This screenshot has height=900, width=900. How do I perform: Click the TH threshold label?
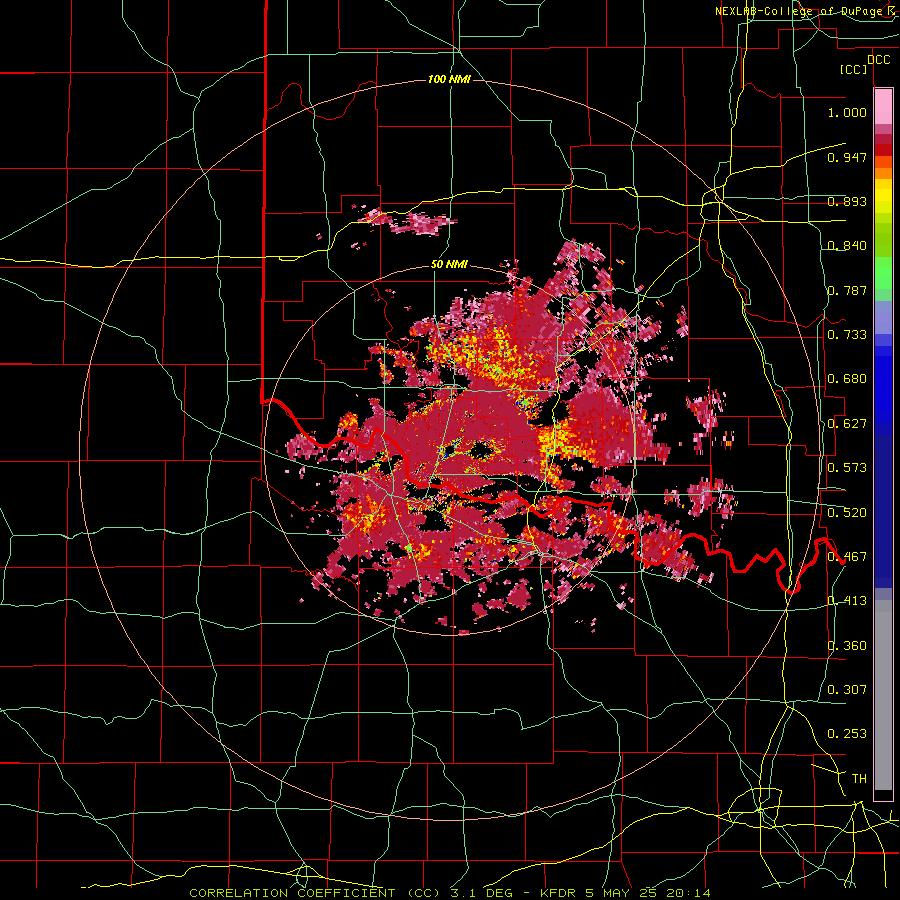(x=859, y=779)
